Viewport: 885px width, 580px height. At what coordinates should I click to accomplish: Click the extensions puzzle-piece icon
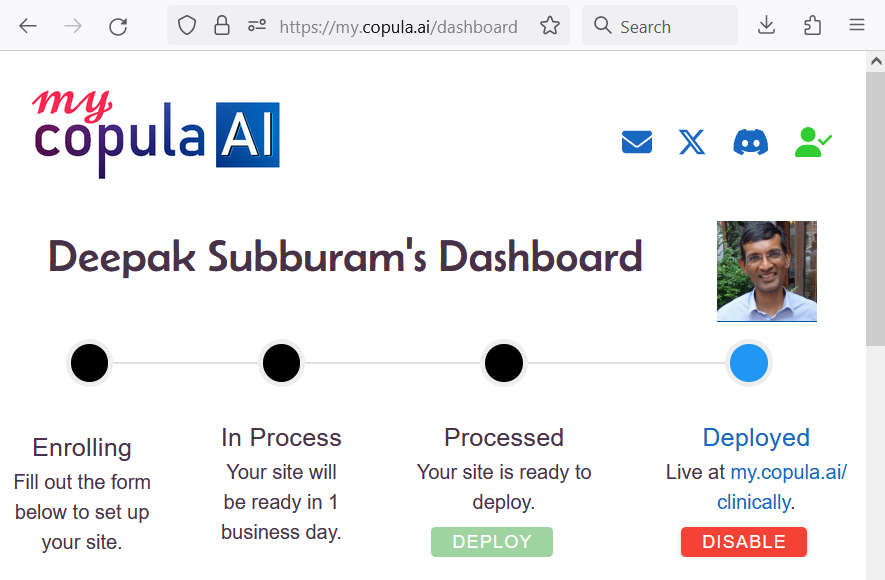point(812,25)
